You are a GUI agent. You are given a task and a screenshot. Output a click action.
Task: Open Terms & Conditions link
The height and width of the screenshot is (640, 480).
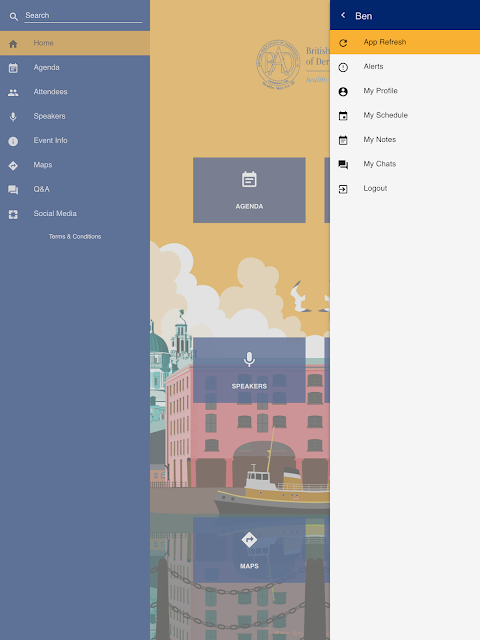[x=75, y=236]
